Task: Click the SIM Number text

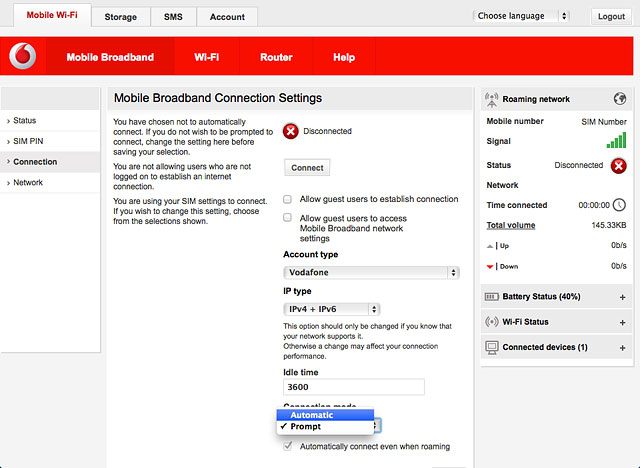Action: [604, 122]
